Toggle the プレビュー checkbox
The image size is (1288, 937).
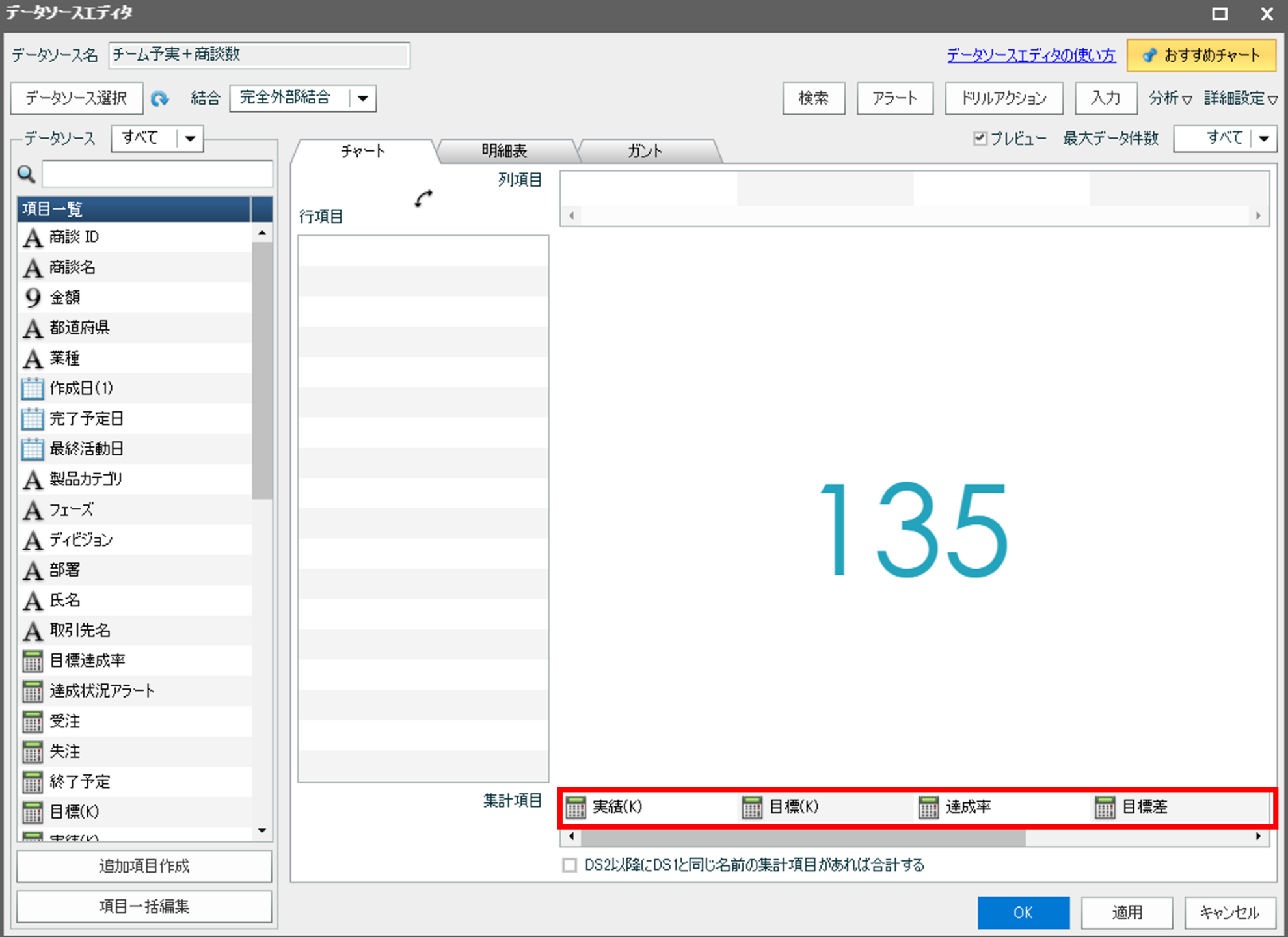980,138
